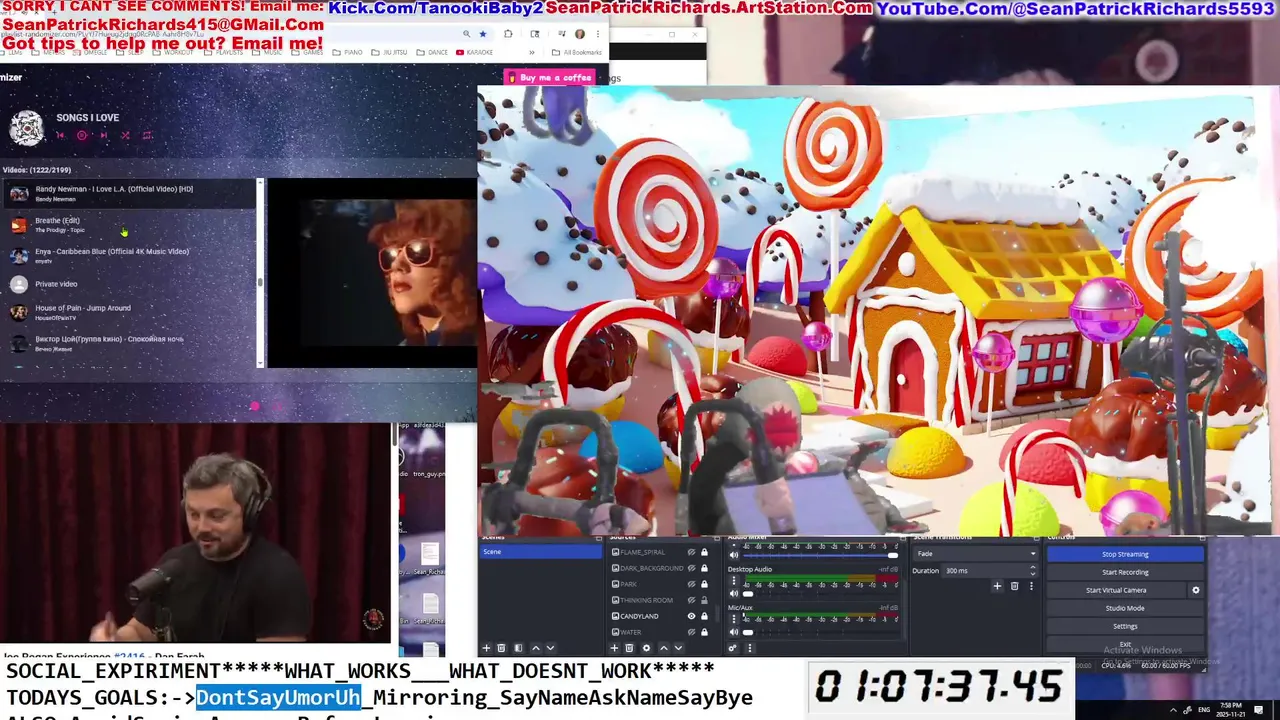1280x720 pixels.
Task: Click Start Virtual Camera in OBS
Action: (x=1116, y=590)
